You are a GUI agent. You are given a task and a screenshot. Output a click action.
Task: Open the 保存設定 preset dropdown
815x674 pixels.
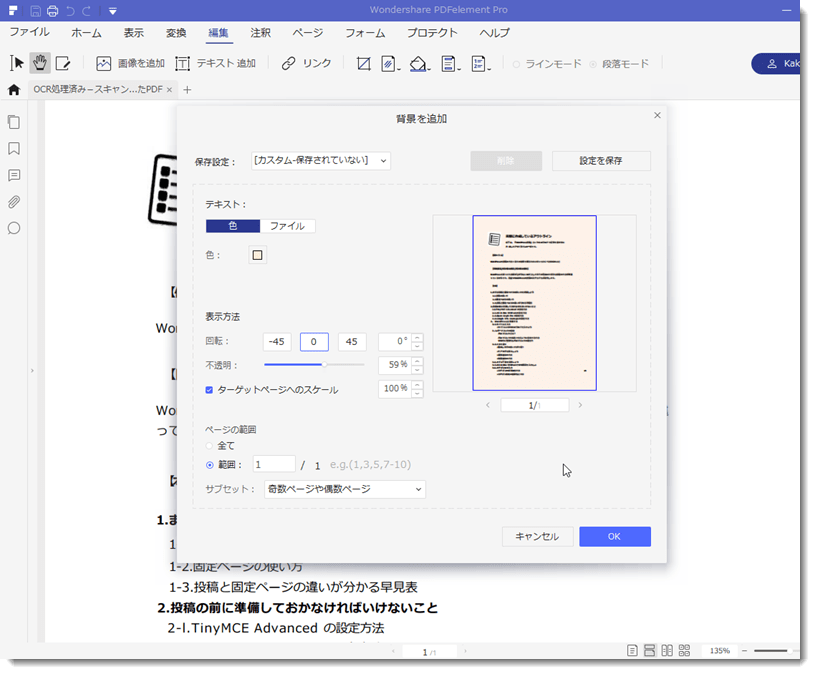point(321,161)
